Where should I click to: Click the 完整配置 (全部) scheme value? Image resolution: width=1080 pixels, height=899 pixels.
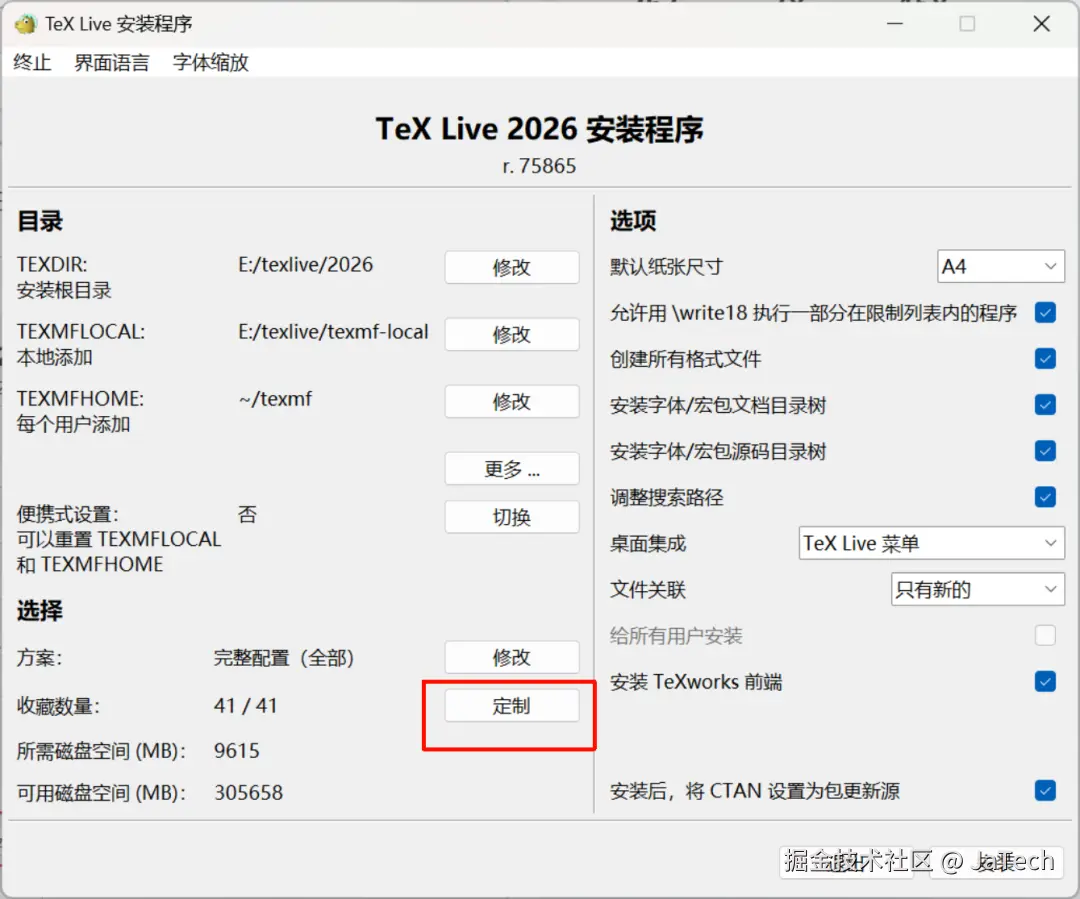pyautogui.click(x=284, y=658)
